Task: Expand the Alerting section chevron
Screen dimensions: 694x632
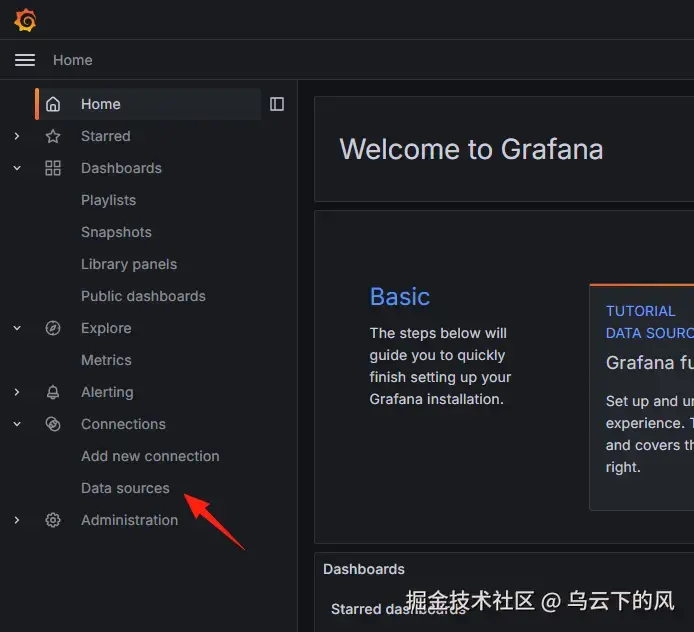Action: 17,392
